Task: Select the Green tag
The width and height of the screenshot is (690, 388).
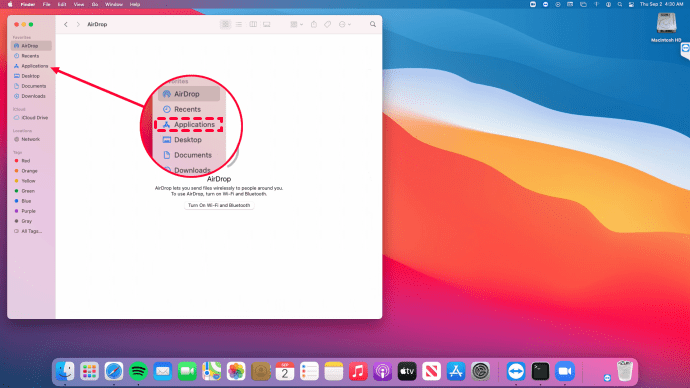Action: tap(31, 191)
